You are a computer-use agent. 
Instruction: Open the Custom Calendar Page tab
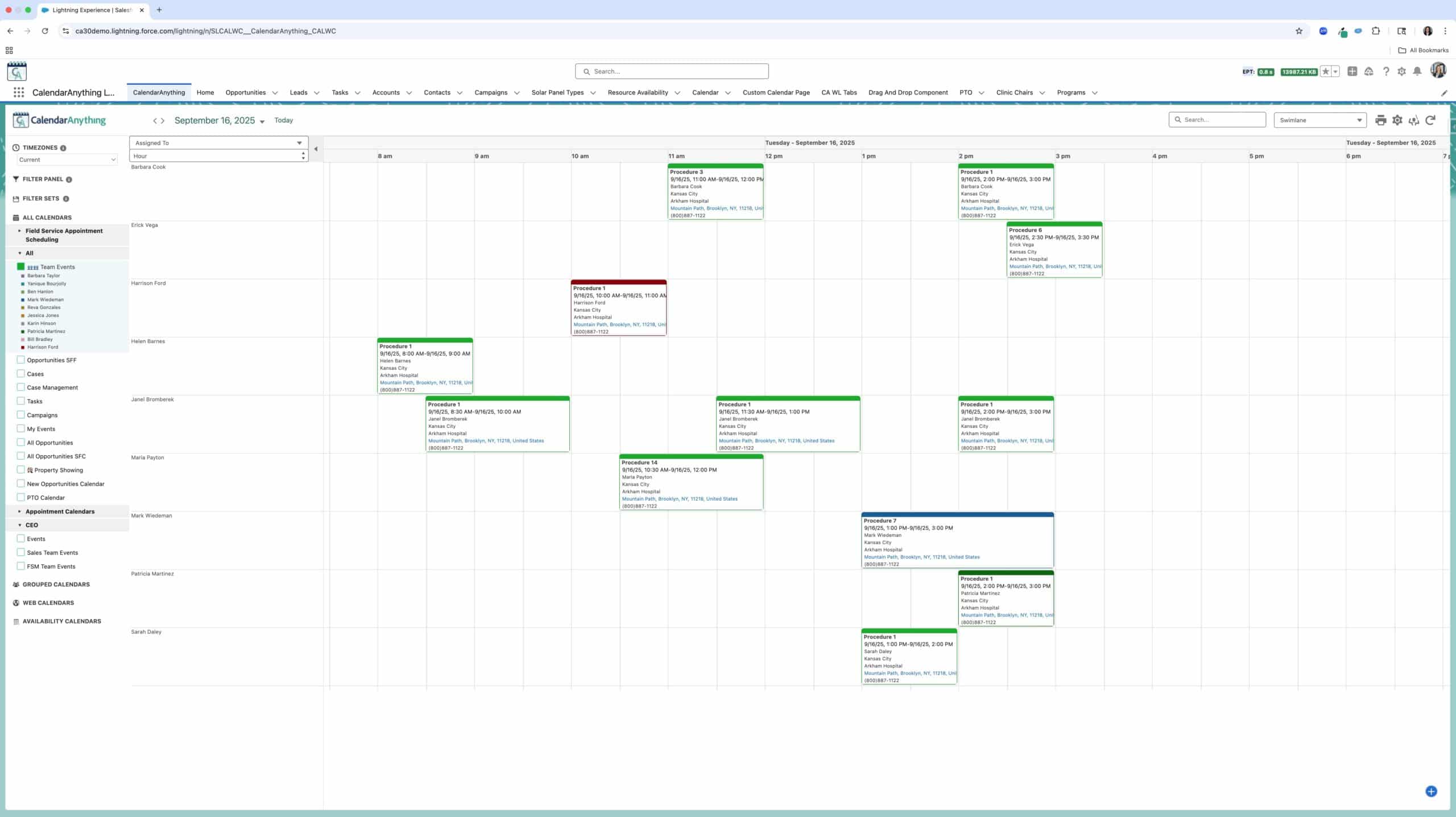tap(776, 92)
